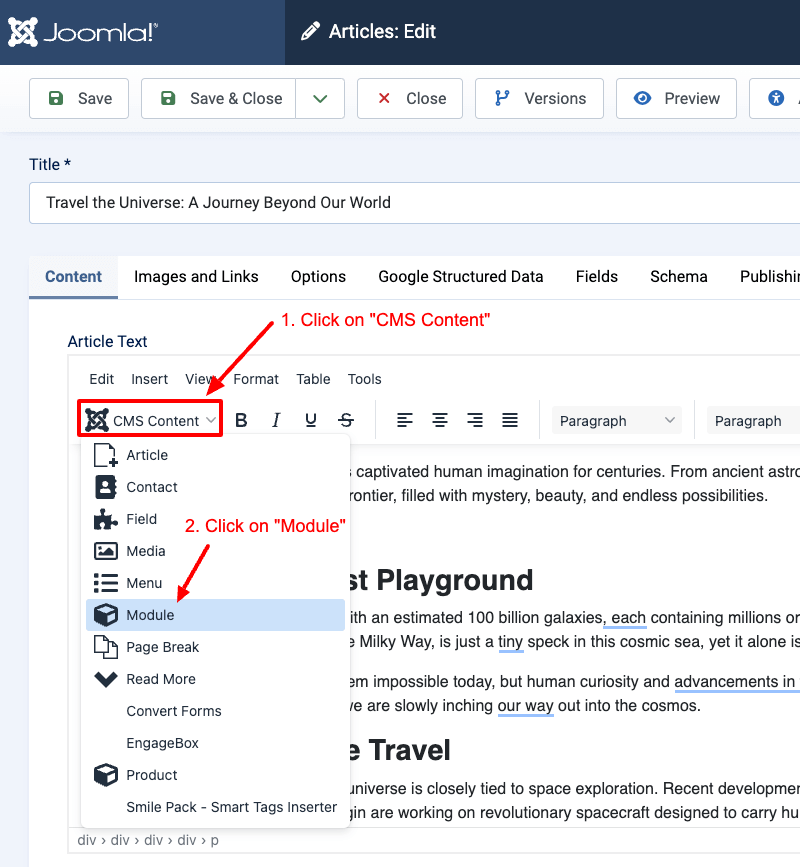Toggle the CMS Content dropdown
The image size is (800, 867).
pyautogui.click(x=150, y=421)
